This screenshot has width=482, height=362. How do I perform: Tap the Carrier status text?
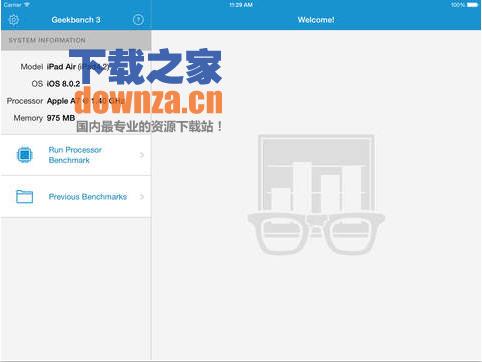(x=13, y=5)
